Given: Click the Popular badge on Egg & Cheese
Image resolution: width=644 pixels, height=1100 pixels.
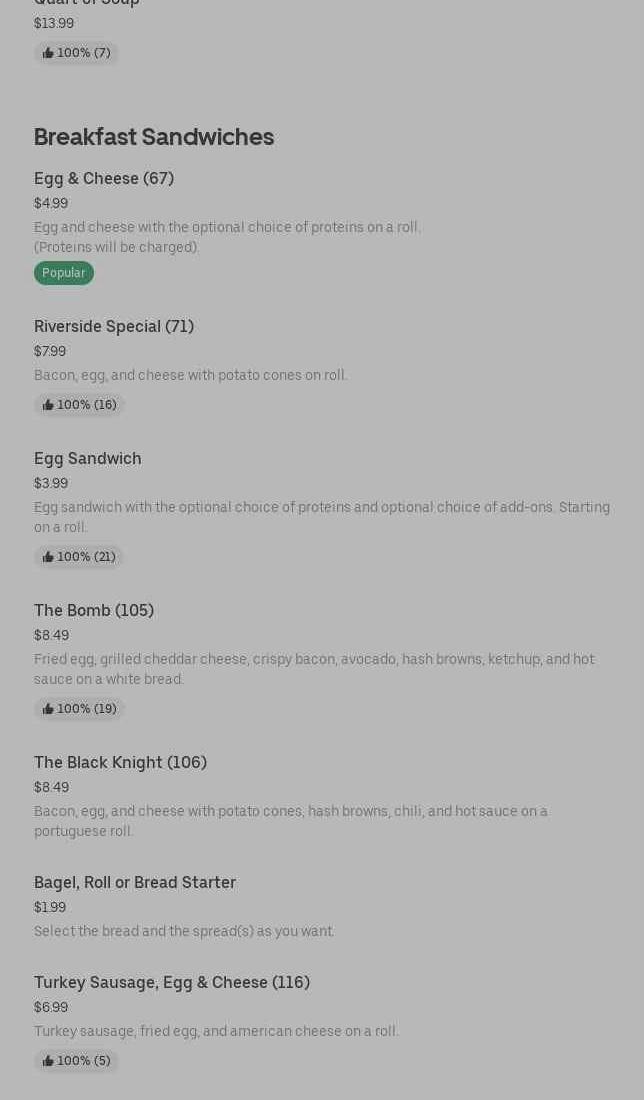Looking at the screenshot, I should pos(64,273).
